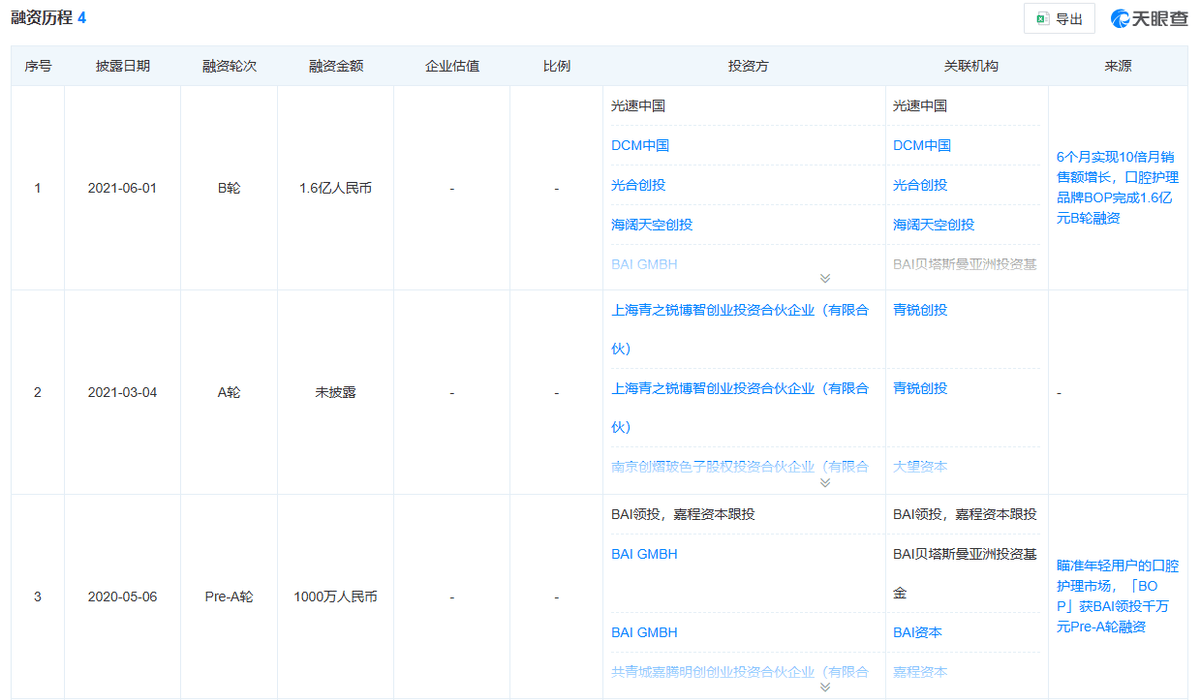Open the BOP 1.6亿元 B轮 source article
Viewport: 1200px width, 700px height.
point(1117,187)
